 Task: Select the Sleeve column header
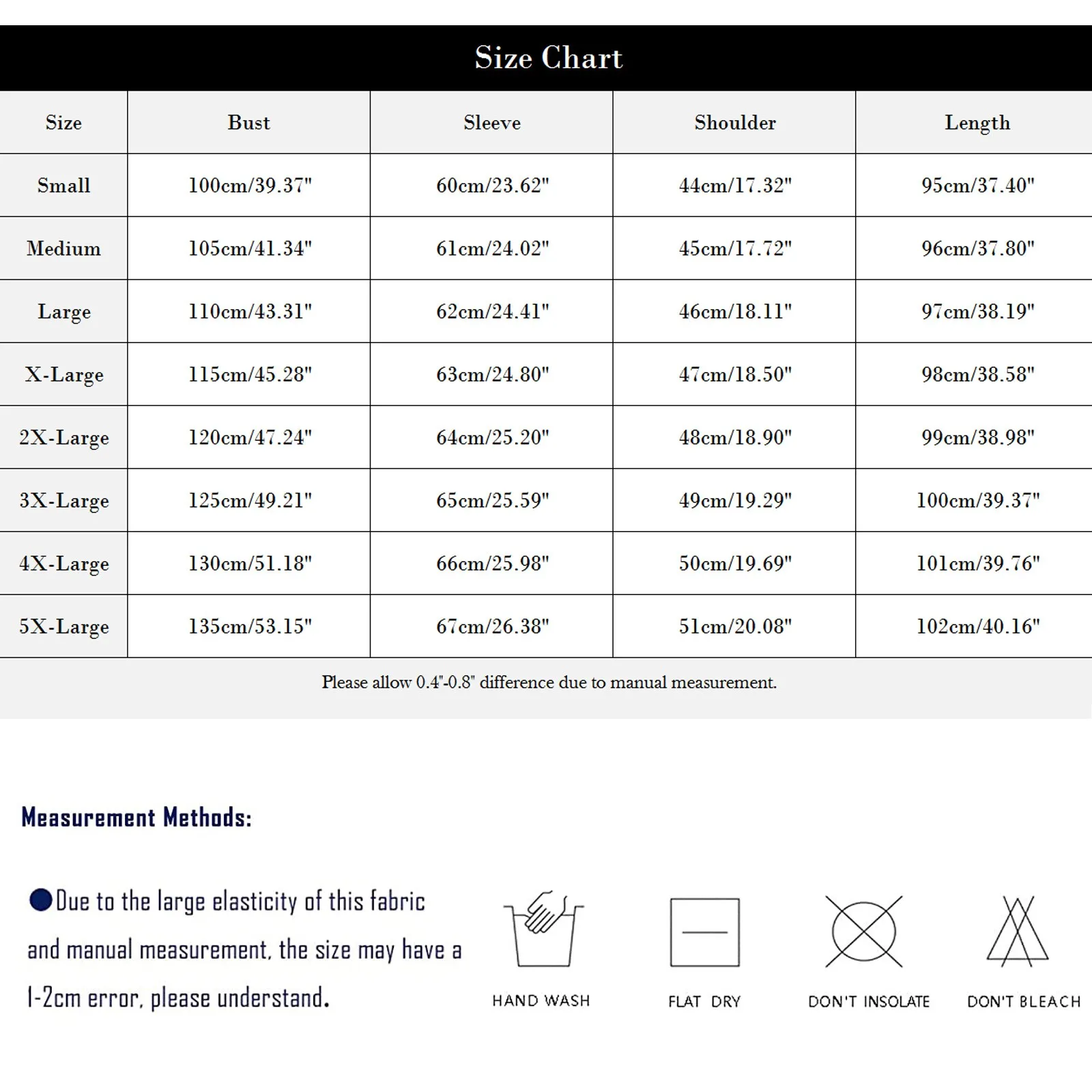491,123
